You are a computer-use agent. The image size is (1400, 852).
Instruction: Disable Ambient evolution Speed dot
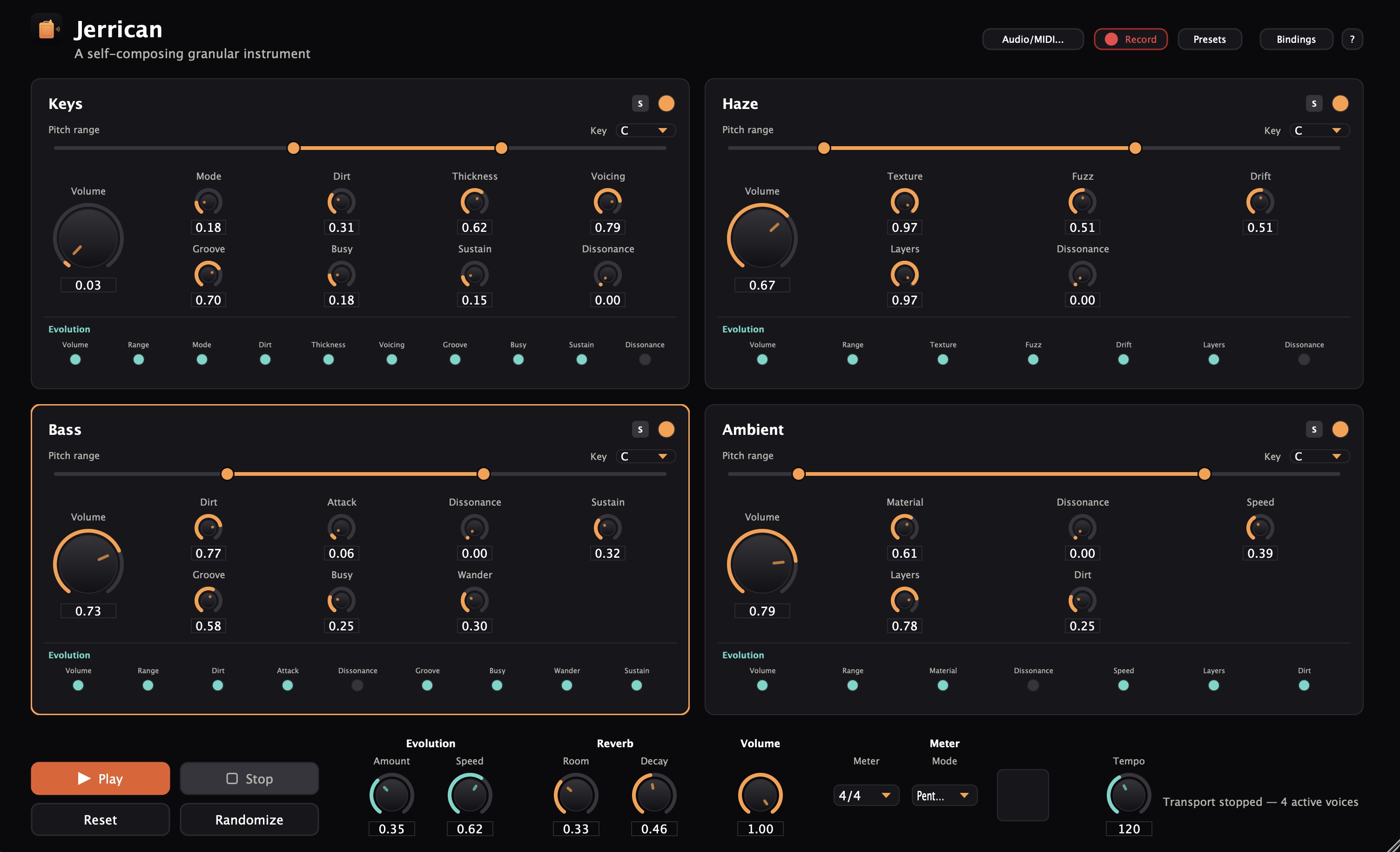(1123, 685)
